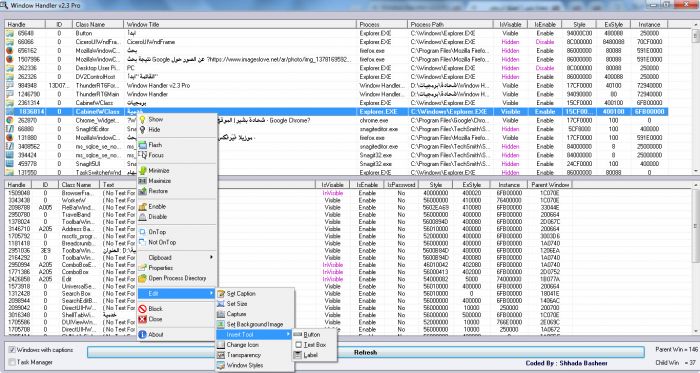
Task: Click the Restore icon in context menu
Action: point(142,191)
